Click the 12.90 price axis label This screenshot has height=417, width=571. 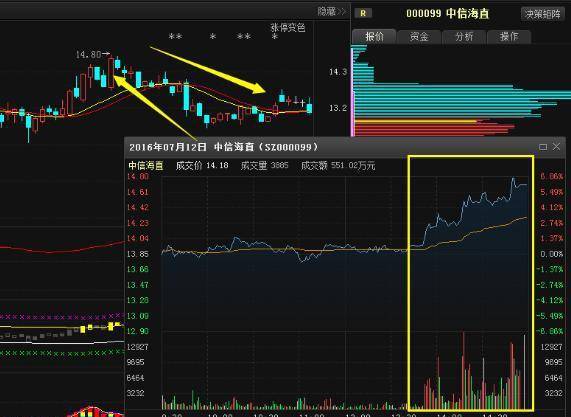tap(138, 331)
